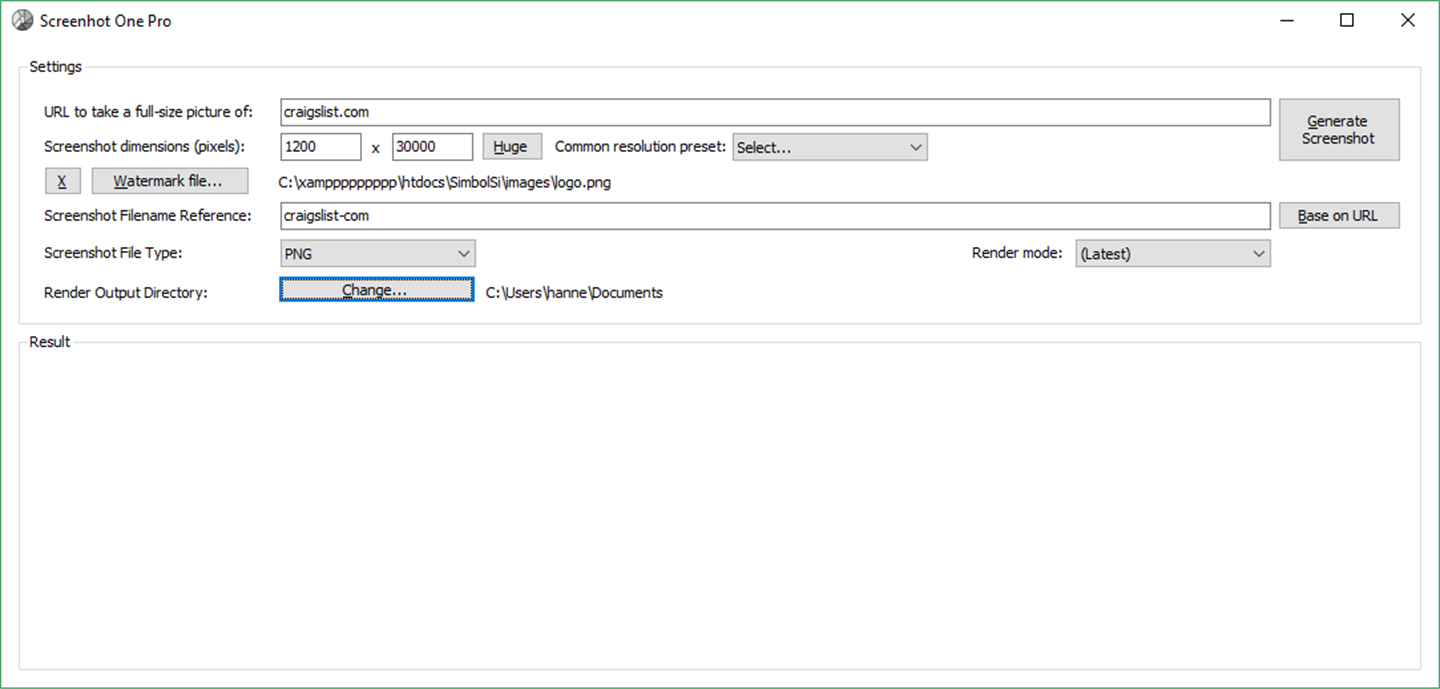Click the height field showing 30000

pyautogui.click(x=432, y=147)
